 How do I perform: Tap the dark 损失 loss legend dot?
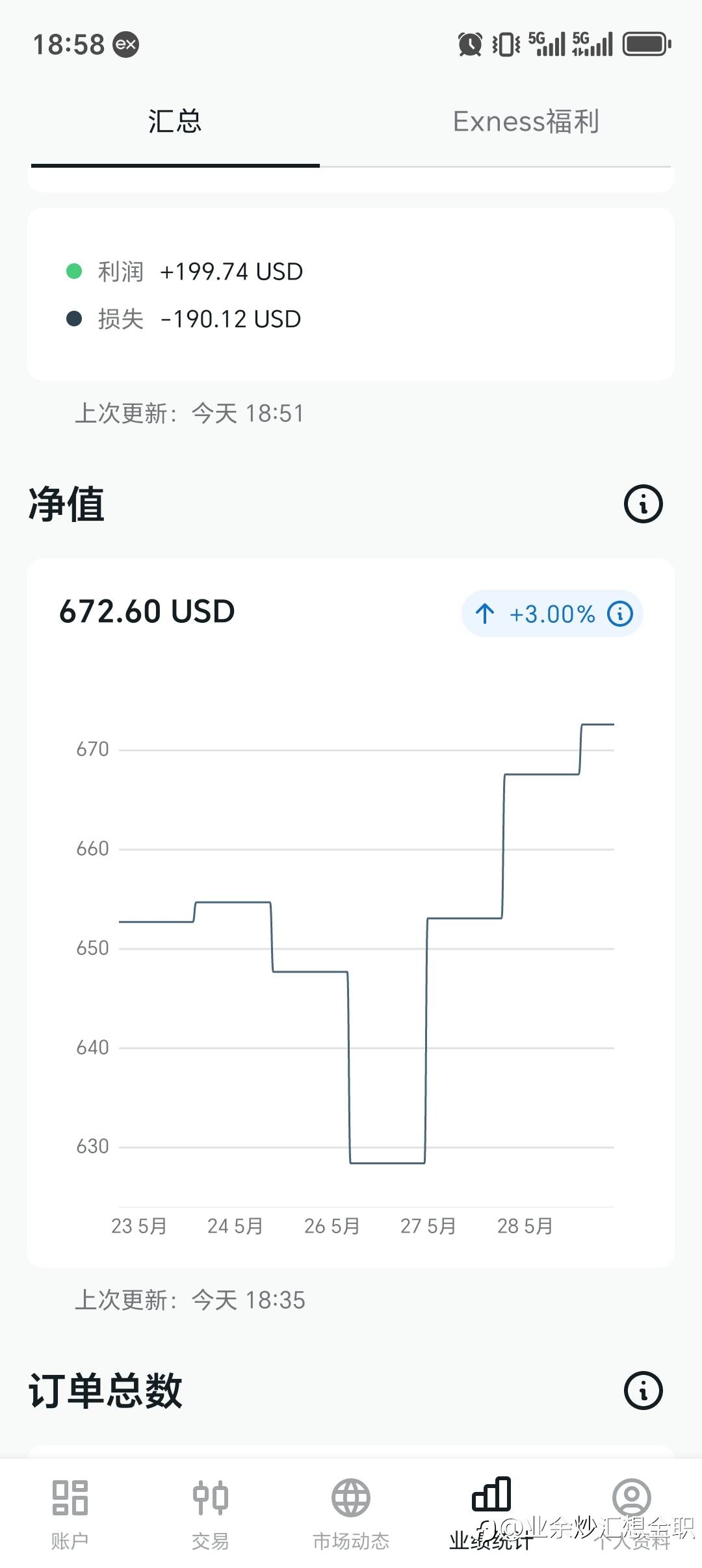(74, 319)
